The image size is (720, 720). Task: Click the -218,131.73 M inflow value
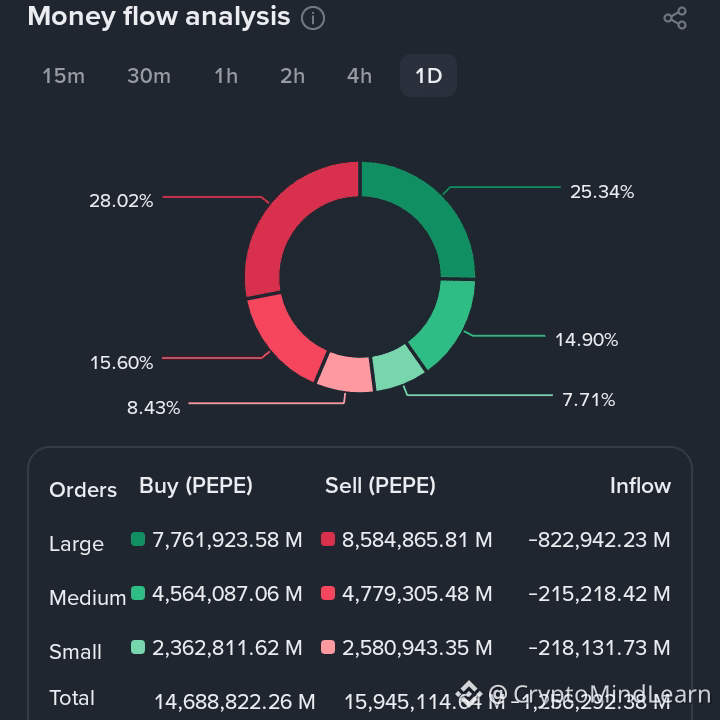[599, 648]
